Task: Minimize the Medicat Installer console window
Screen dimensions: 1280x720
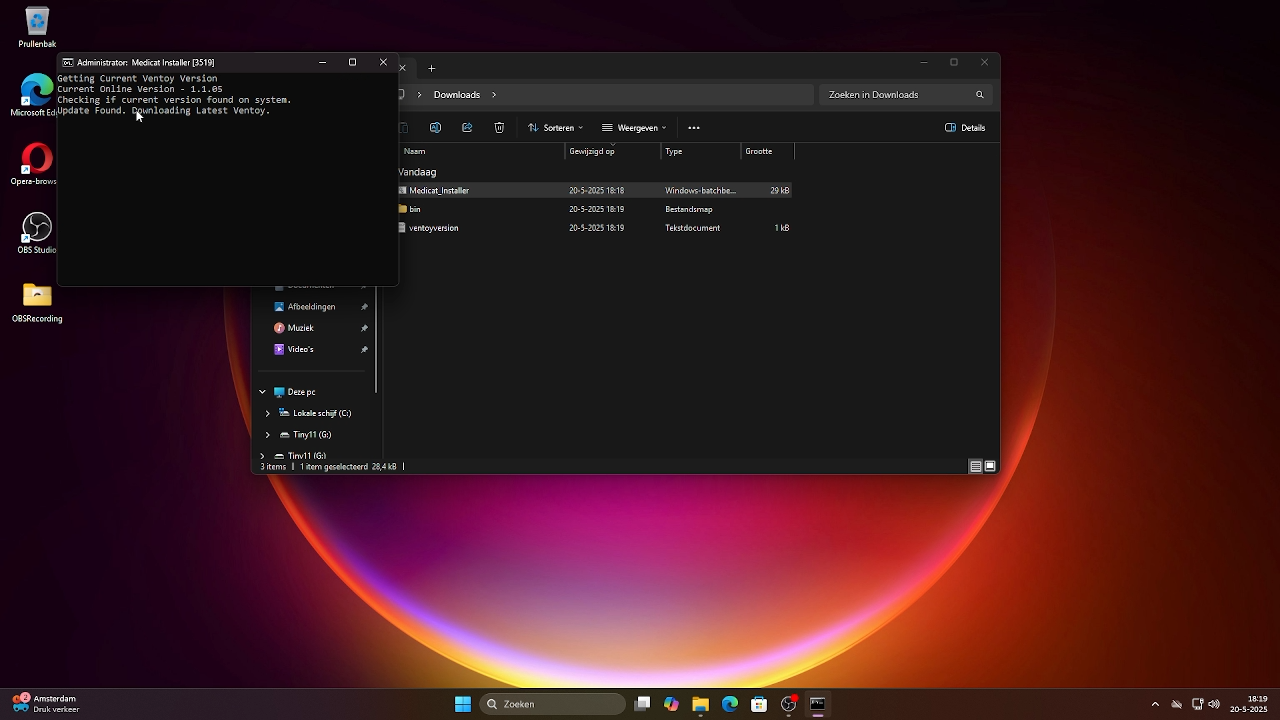Action: coord(322,62)
